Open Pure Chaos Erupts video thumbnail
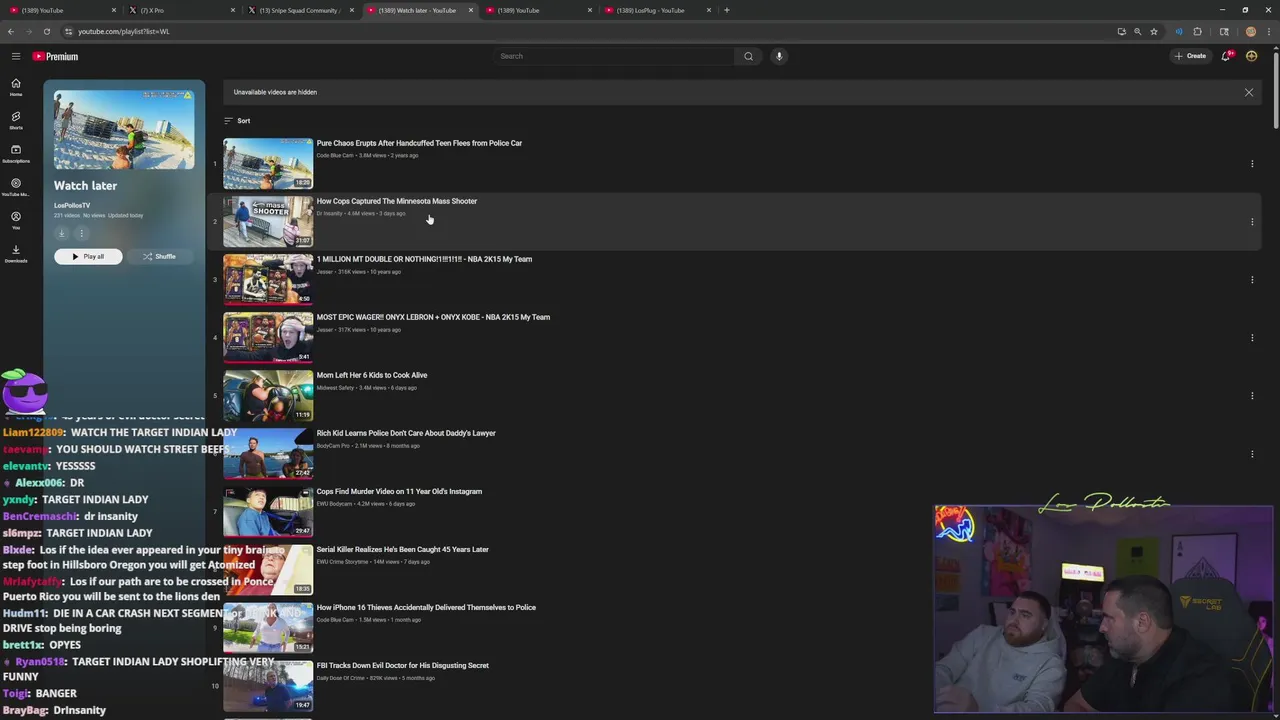Screen dimensions: 1280x720 pos(268,164)
